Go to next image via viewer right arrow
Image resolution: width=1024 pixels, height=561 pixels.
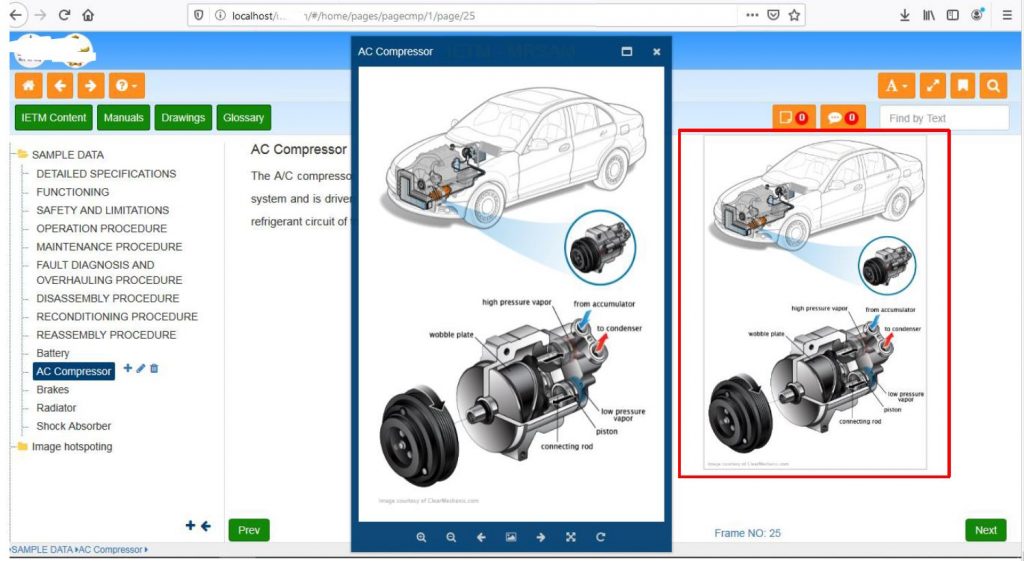click(x=541, y=537)
